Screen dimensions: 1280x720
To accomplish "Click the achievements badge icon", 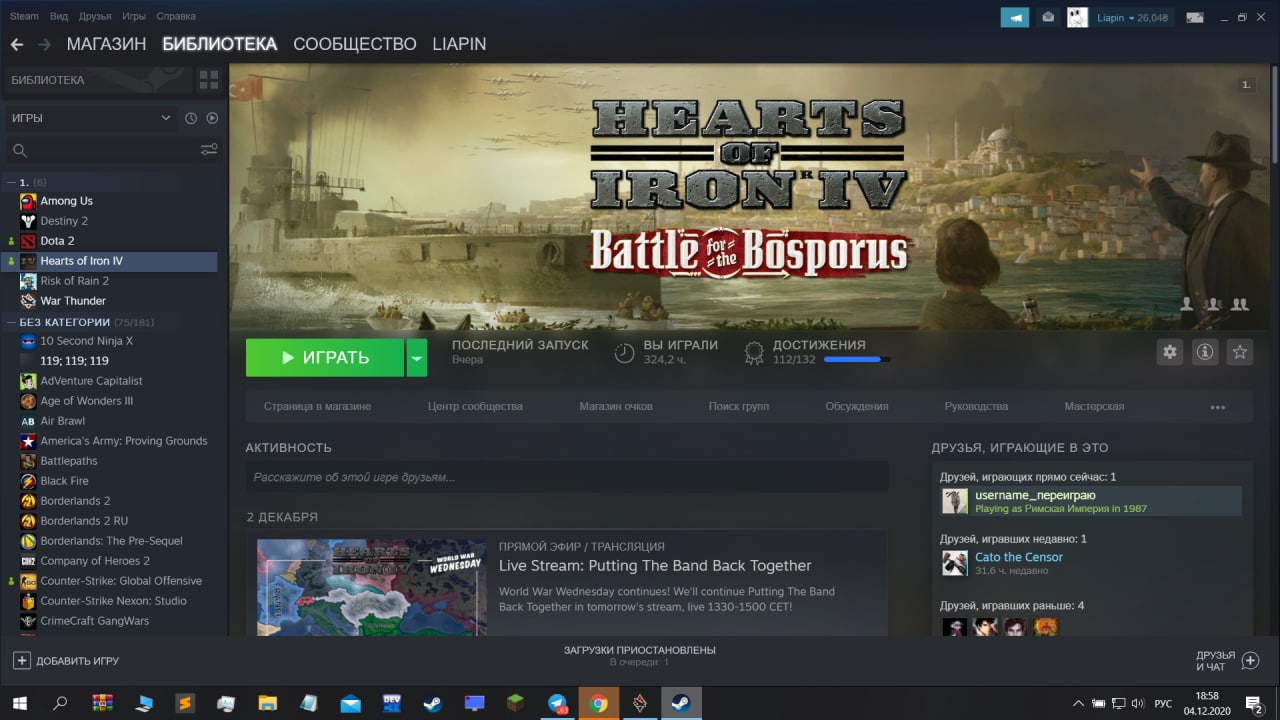I will point(755,352).
